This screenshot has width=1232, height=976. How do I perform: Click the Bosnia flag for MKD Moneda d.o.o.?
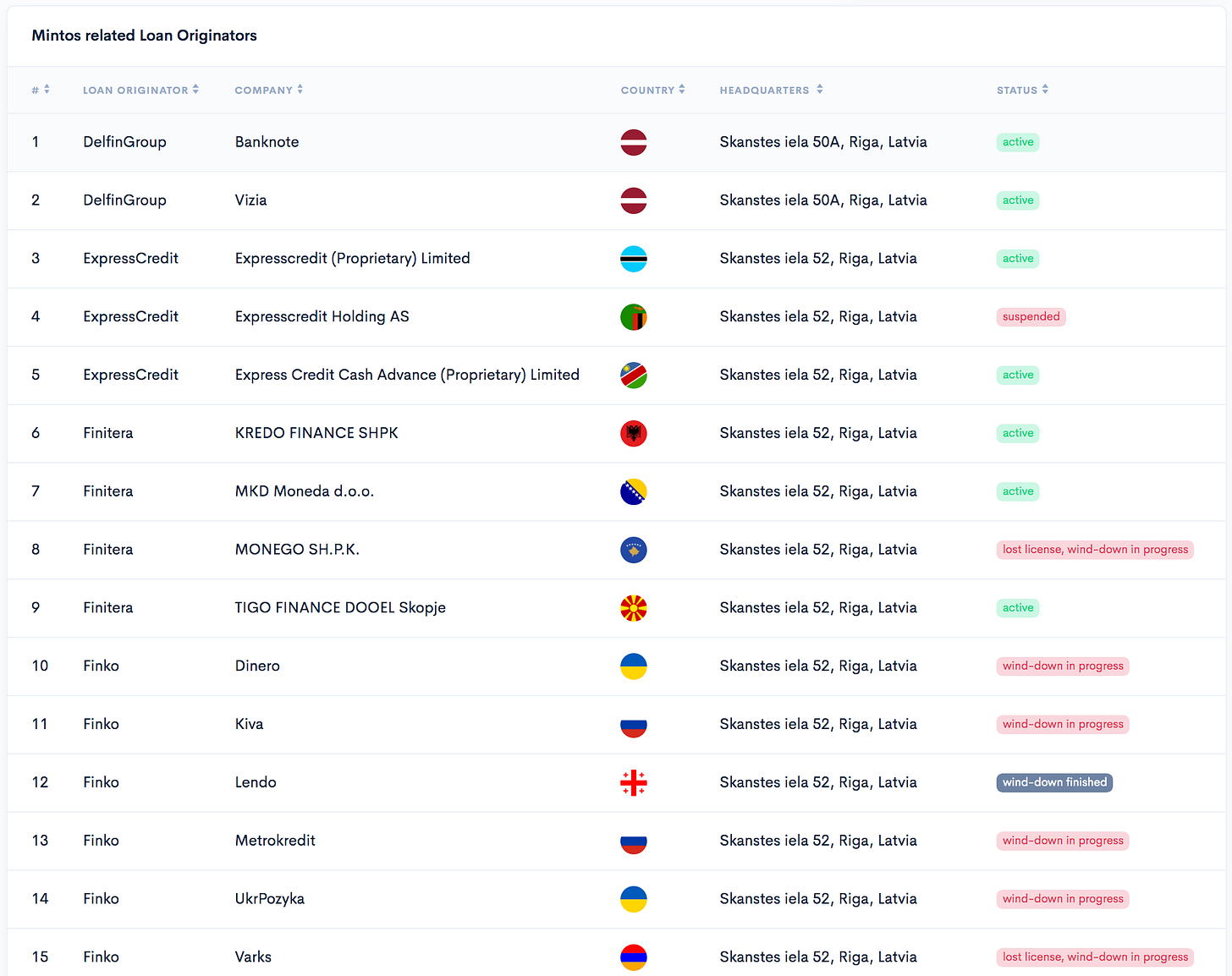pos(634,491)
